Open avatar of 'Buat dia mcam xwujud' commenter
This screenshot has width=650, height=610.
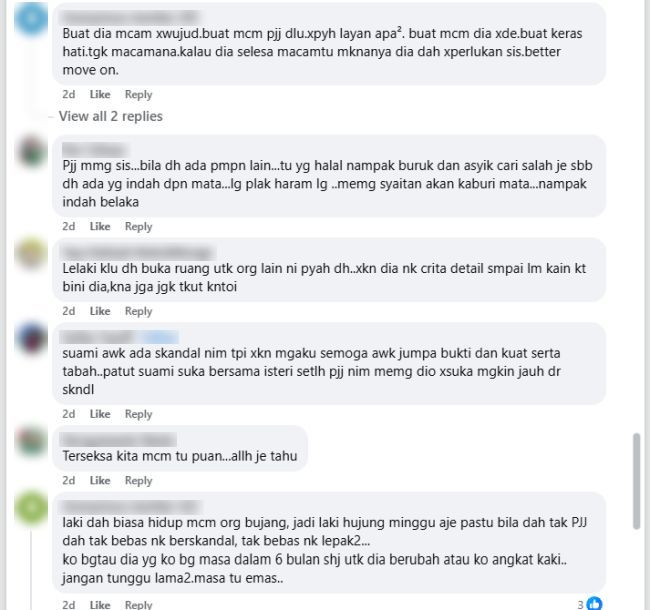tap(31, 19)
